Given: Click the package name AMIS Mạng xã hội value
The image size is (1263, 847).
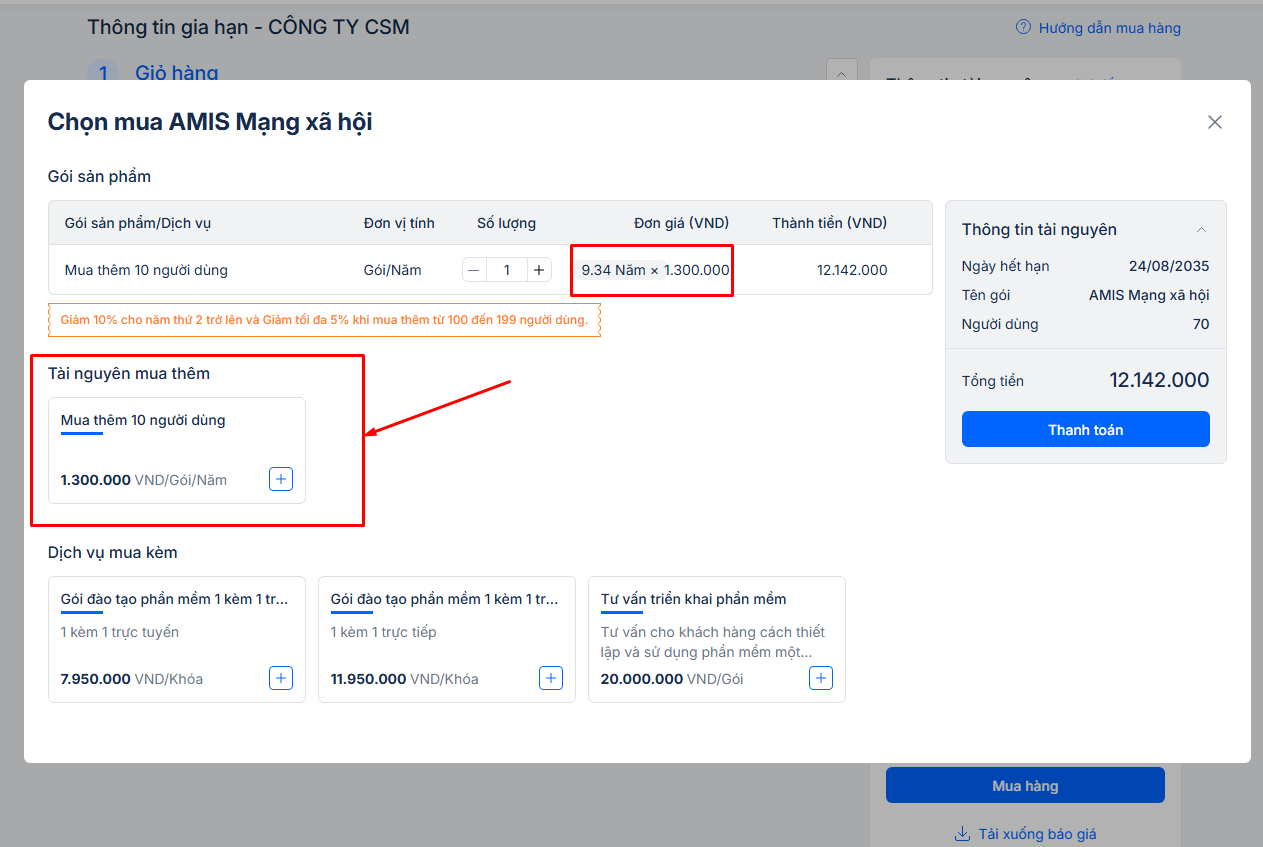Looking at the screenshot, I should pos(1149,295).
